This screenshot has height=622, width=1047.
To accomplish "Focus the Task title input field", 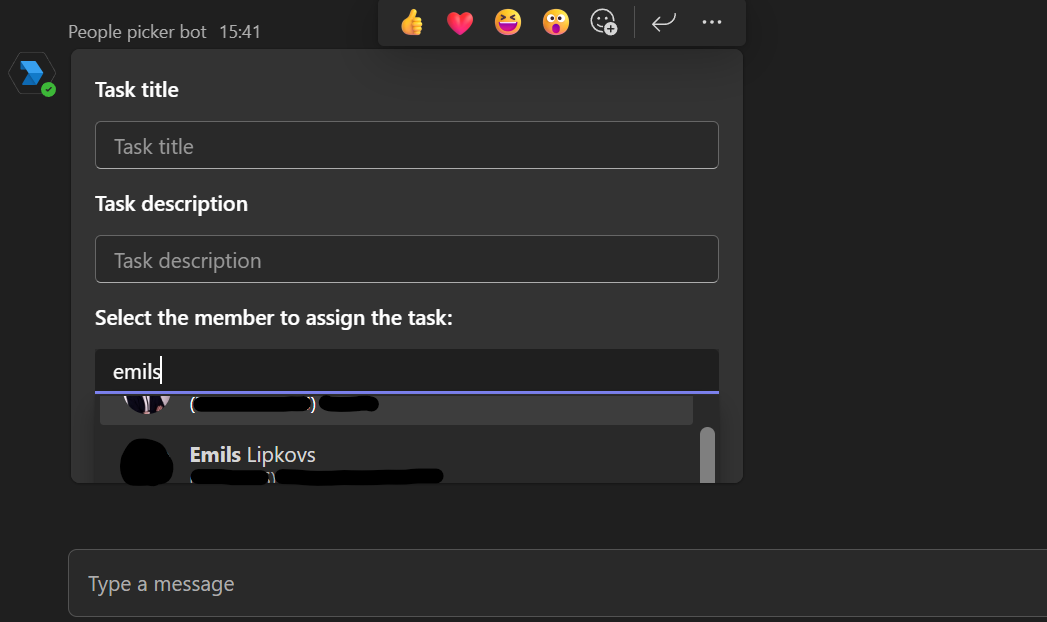I will 407,145.
